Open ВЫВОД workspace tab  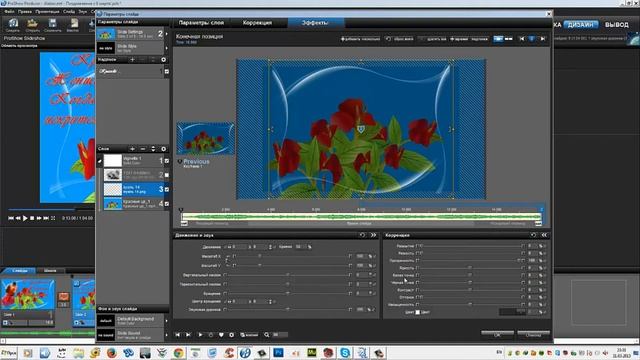617,24
